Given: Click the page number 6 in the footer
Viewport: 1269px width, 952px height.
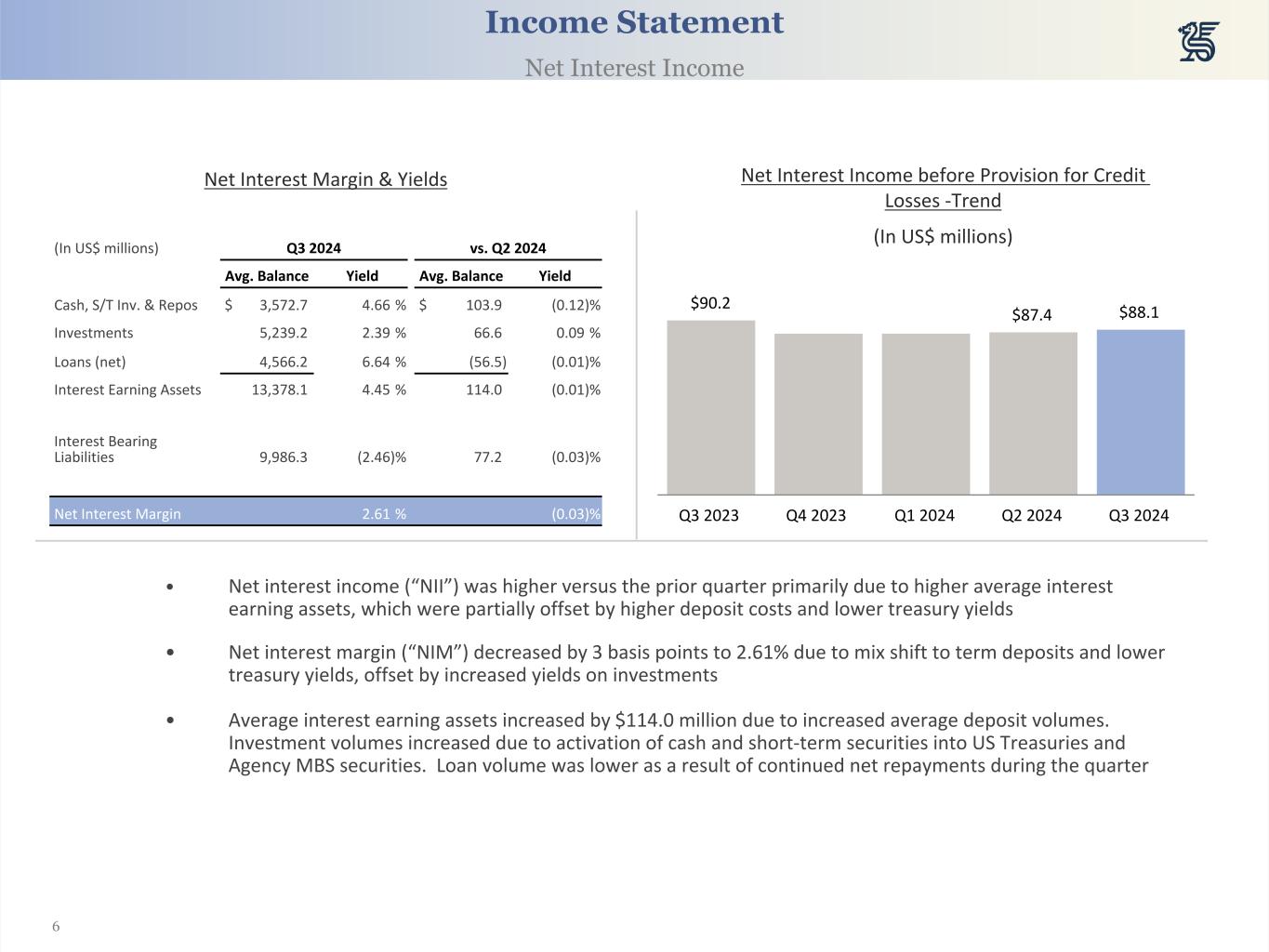Looking at the screenshot, I should pos(56,926).
